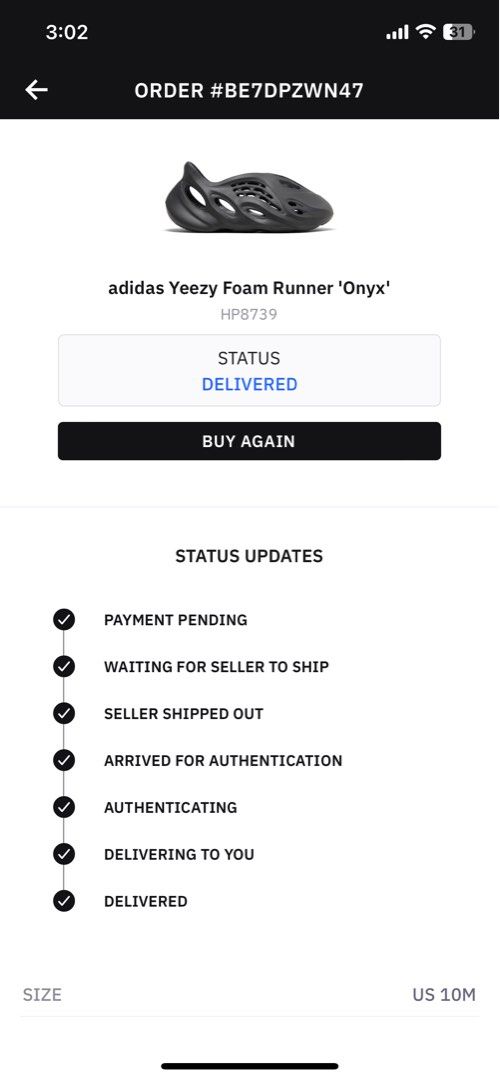Tap the Size US 10M row
This screenshot has width=500, height=1080.
coord(249,995)
